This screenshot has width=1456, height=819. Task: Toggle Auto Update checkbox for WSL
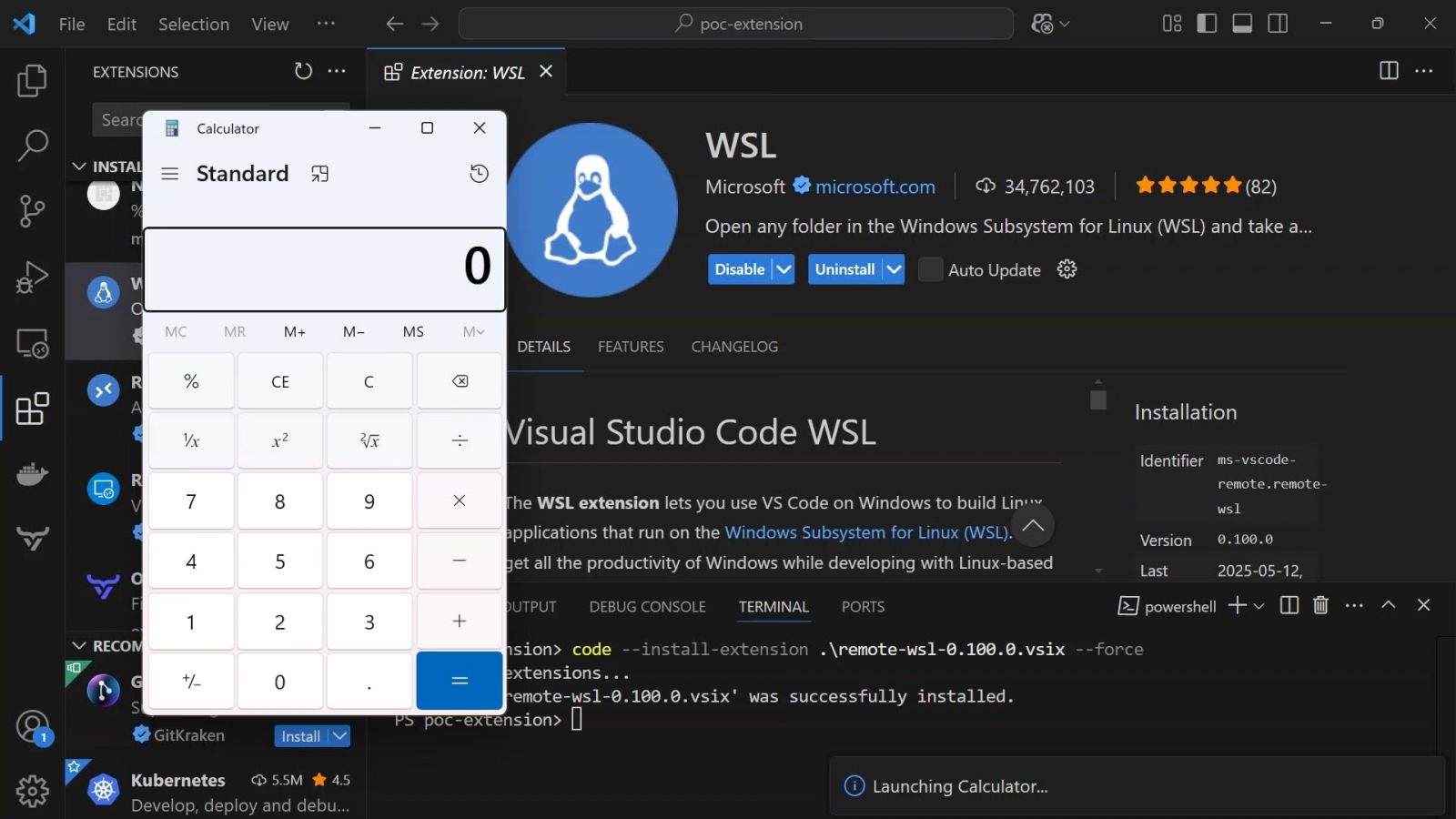pyautogui.click(x=930, y=269)
